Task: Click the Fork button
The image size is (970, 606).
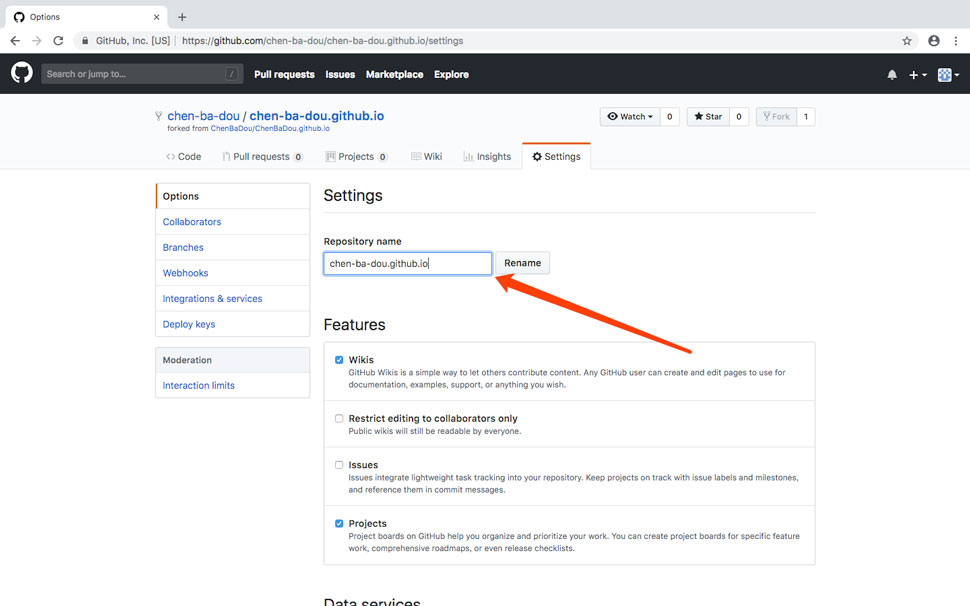Action: [x=776, y=116]
